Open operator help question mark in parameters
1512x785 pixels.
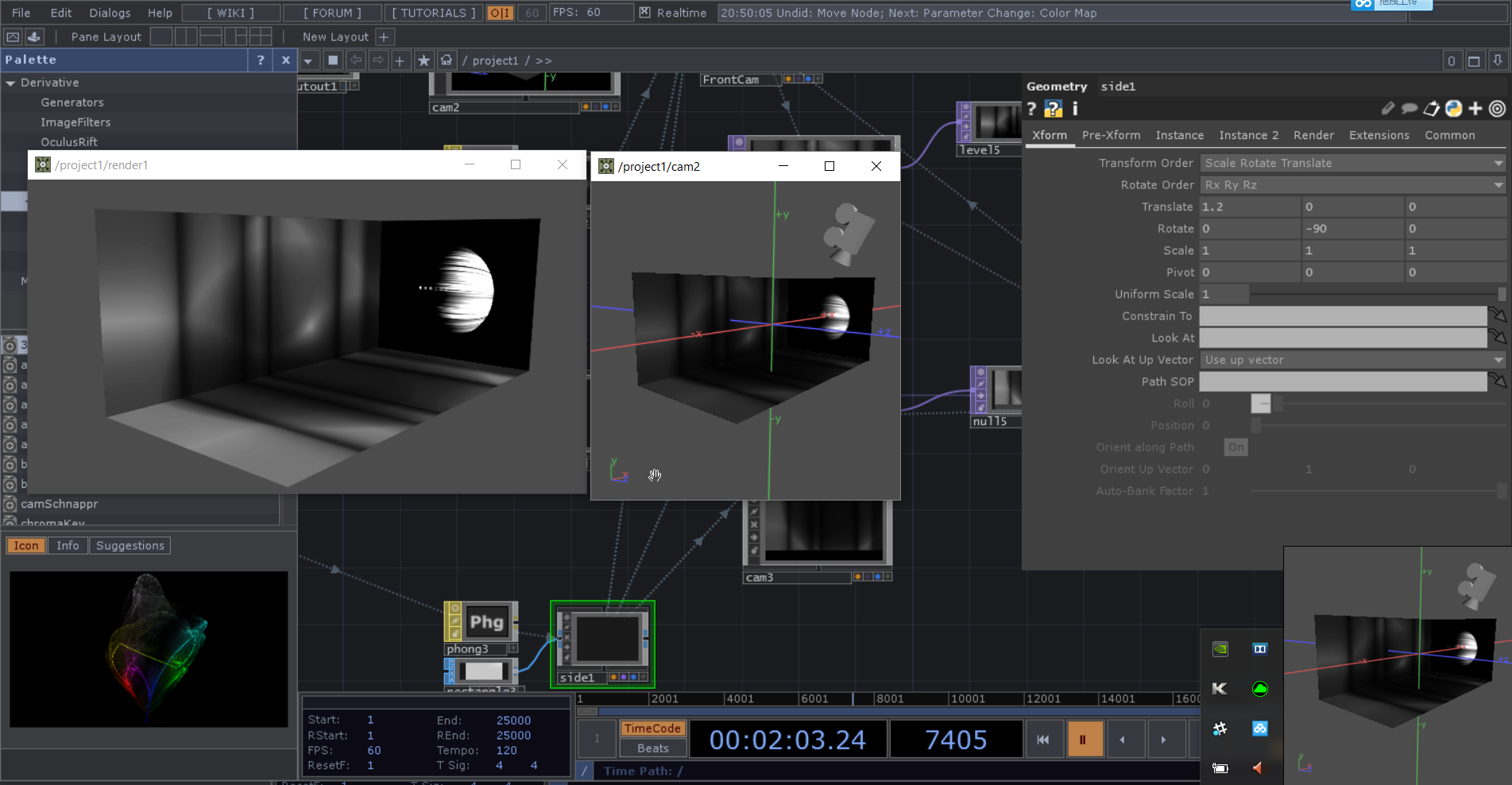(1031, 109)
